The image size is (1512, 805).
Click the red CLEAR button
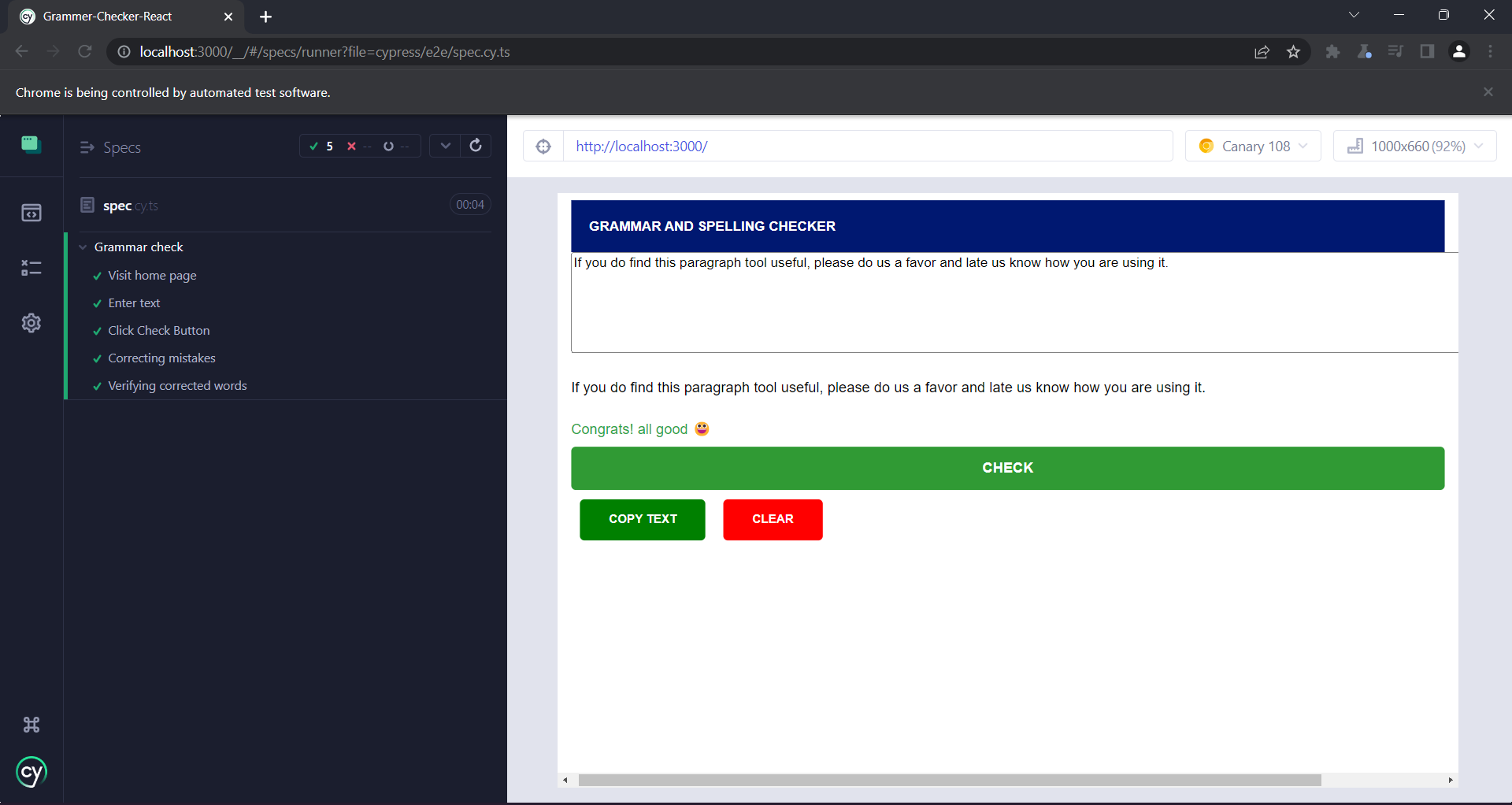773,520
